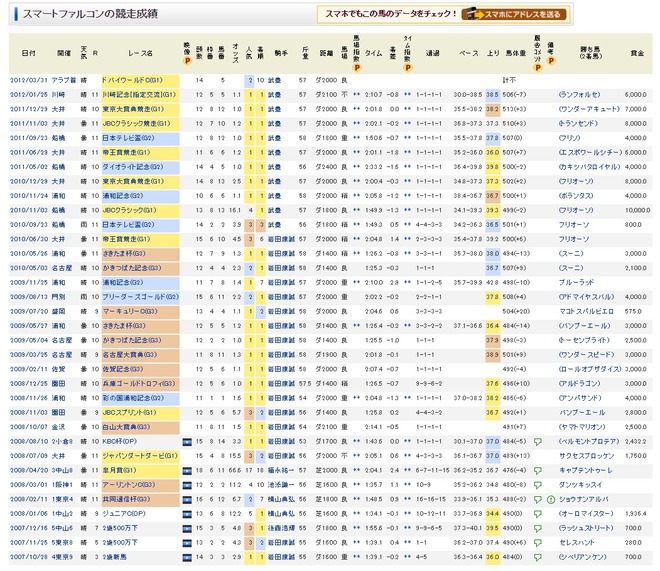Open the comment bubble in the ジュニアC row

point(538,514)
